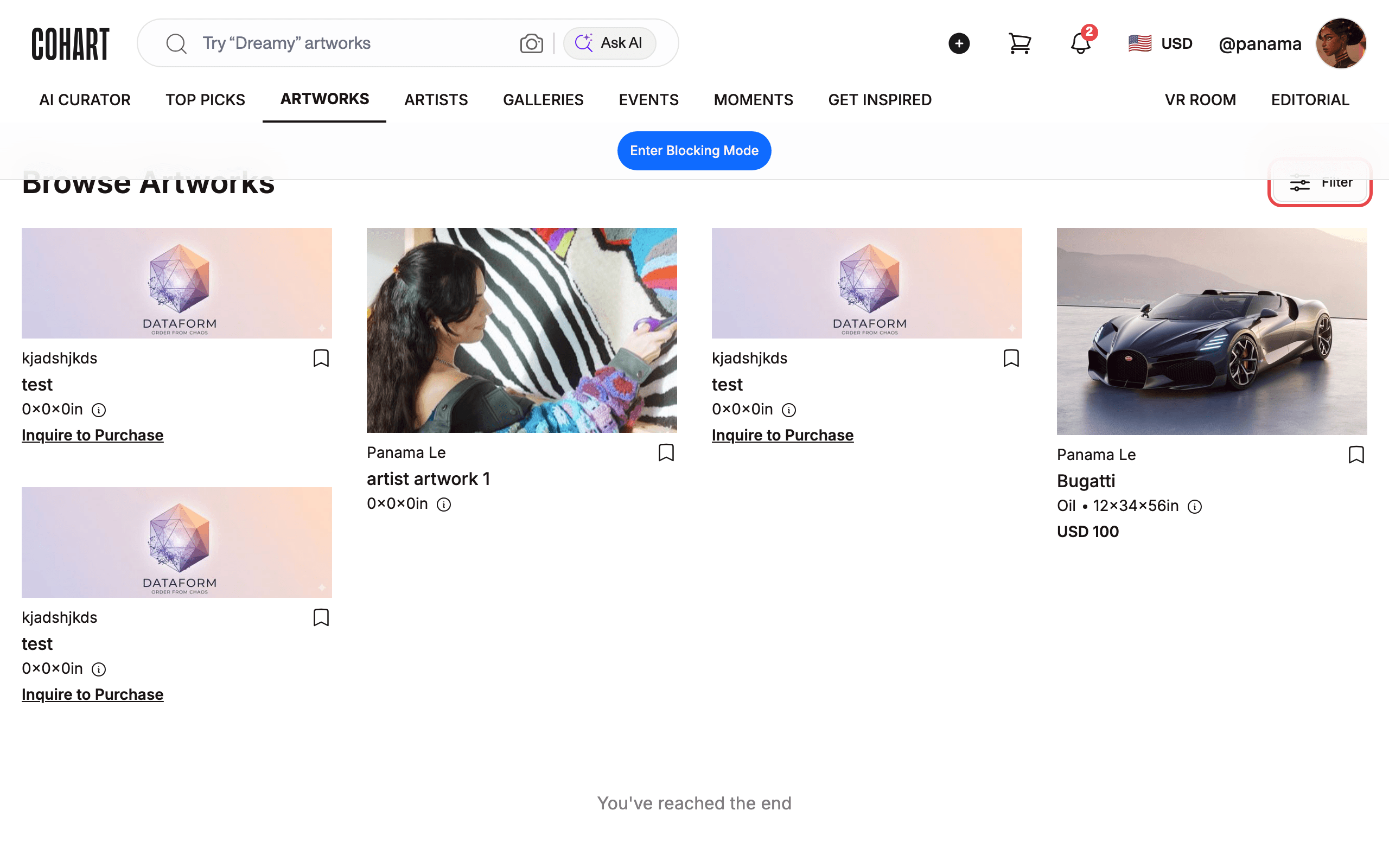Image resolution: width=1389 pixels, height=868 pixels.
Task: Bookmark the "artist artwork 1" artwork
Action: point(666,453)
